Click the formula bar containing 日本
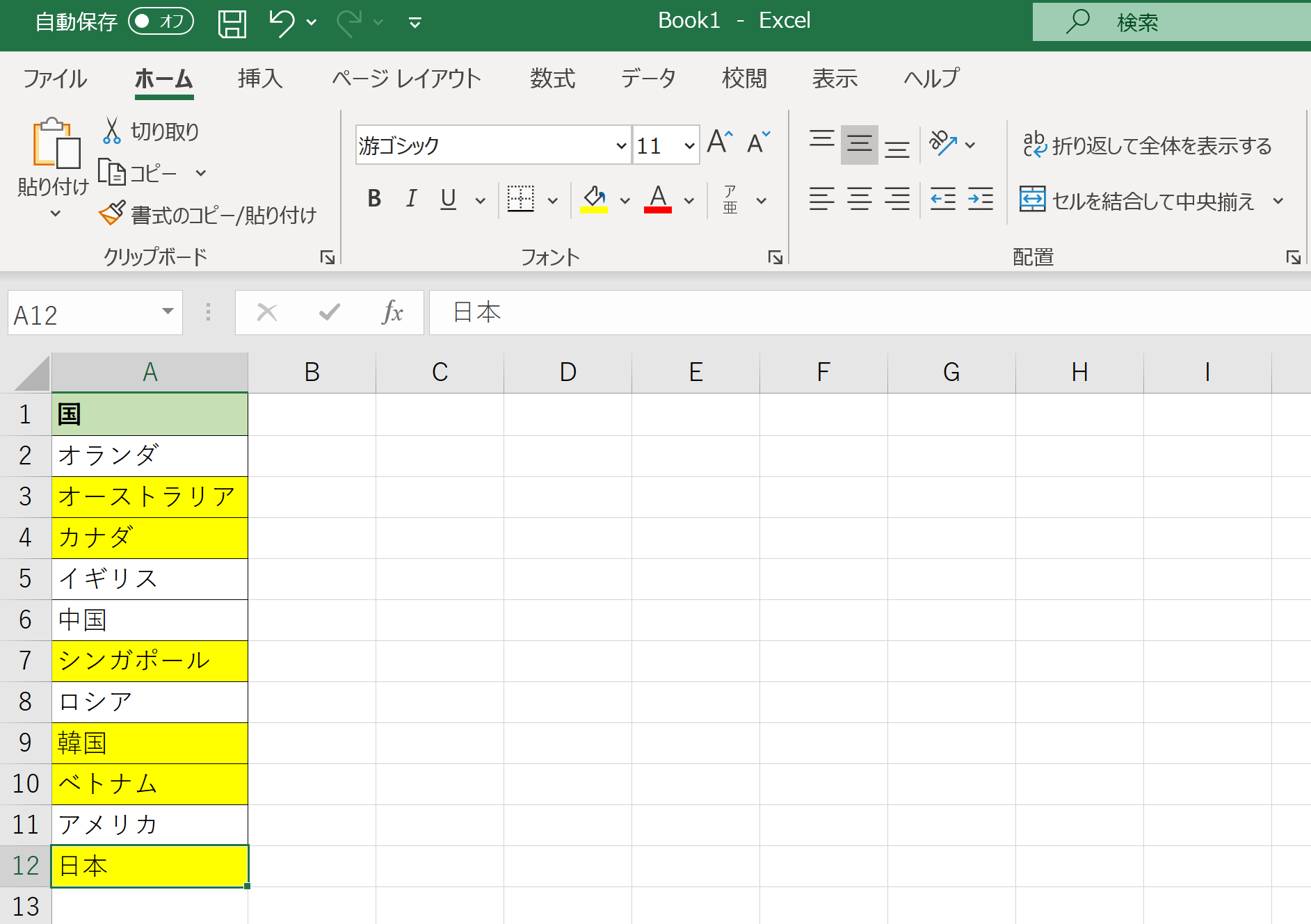 click(x=870, y=312)
